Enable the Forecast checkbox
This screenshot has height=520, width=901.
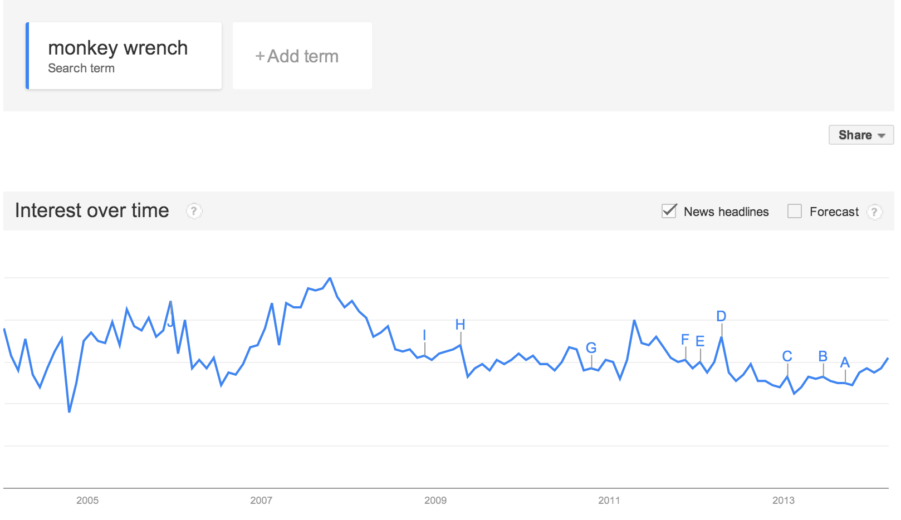point(795,211)
